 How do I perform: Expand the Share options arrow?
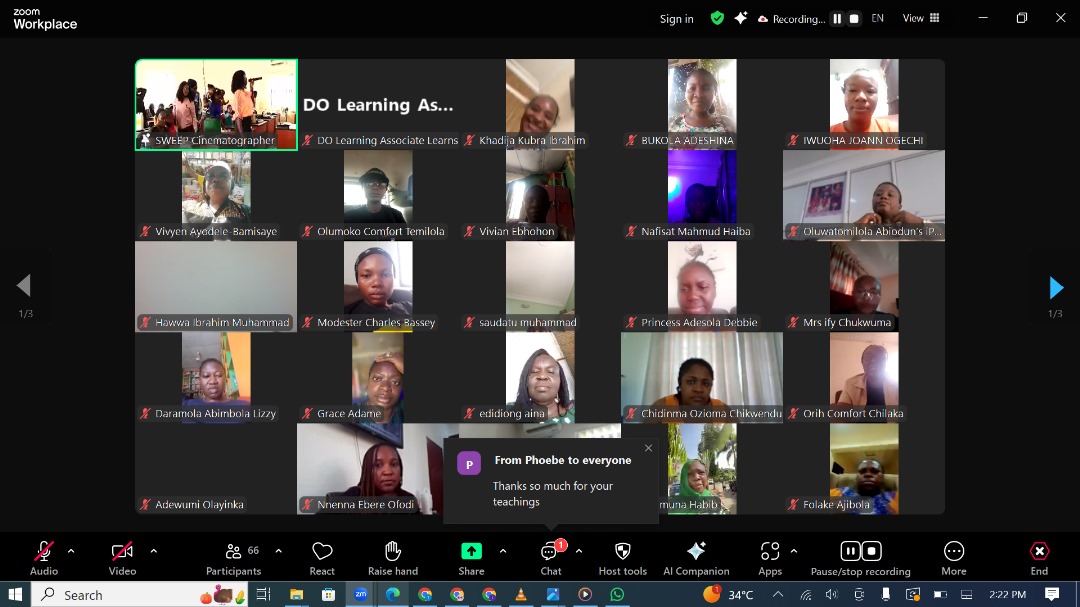(502, 551)
